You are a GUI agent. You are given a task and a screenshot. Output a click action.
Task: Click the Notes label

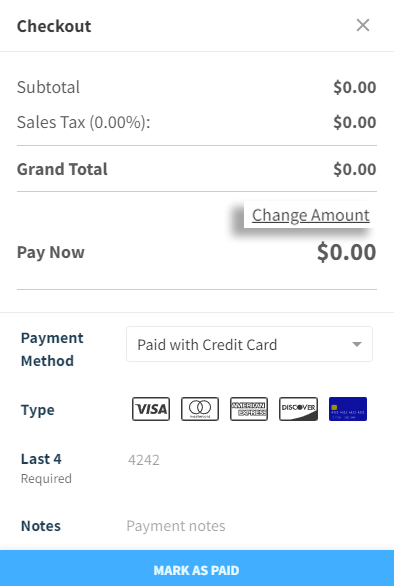(x=41, y=526)
